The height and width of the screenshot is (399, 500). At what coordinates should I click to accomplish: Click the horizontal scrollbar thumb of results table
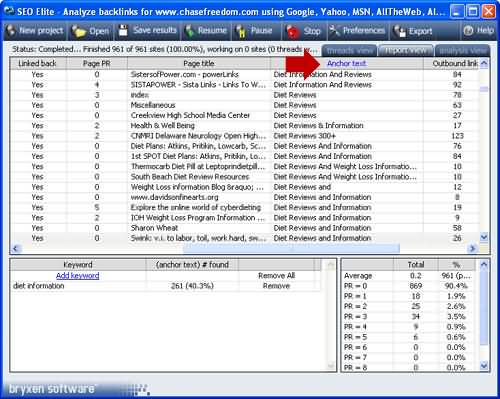(x=291, y=248)
